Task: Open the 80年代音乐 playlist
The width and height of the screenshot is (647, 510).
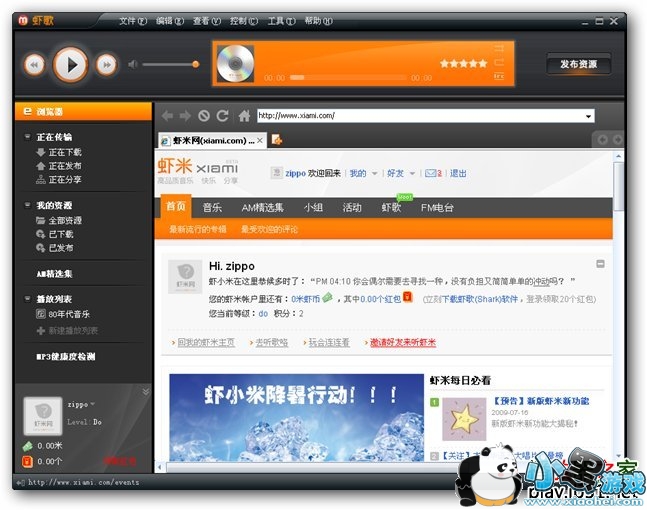Action: [x=63, y=314]
